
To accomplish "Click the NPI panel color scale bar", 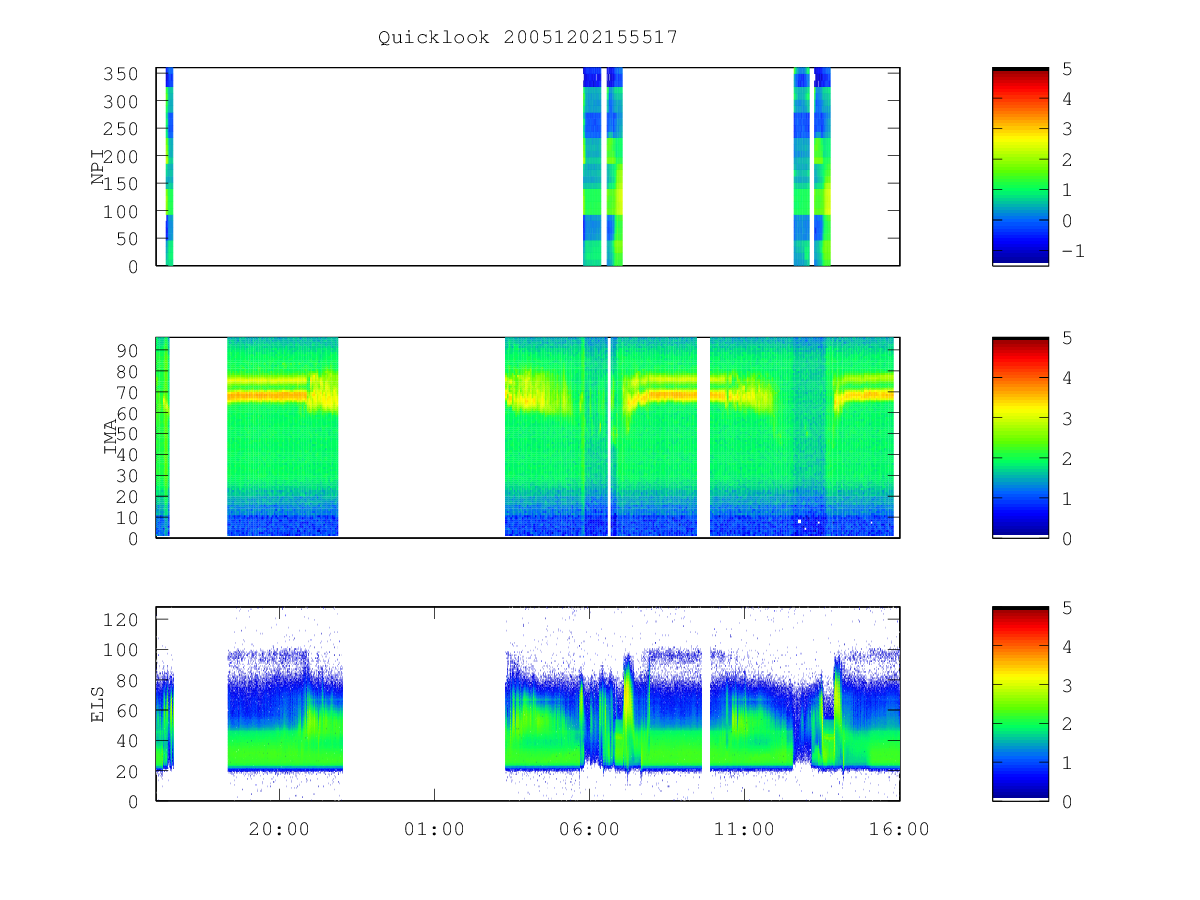I will (1020, 166).
